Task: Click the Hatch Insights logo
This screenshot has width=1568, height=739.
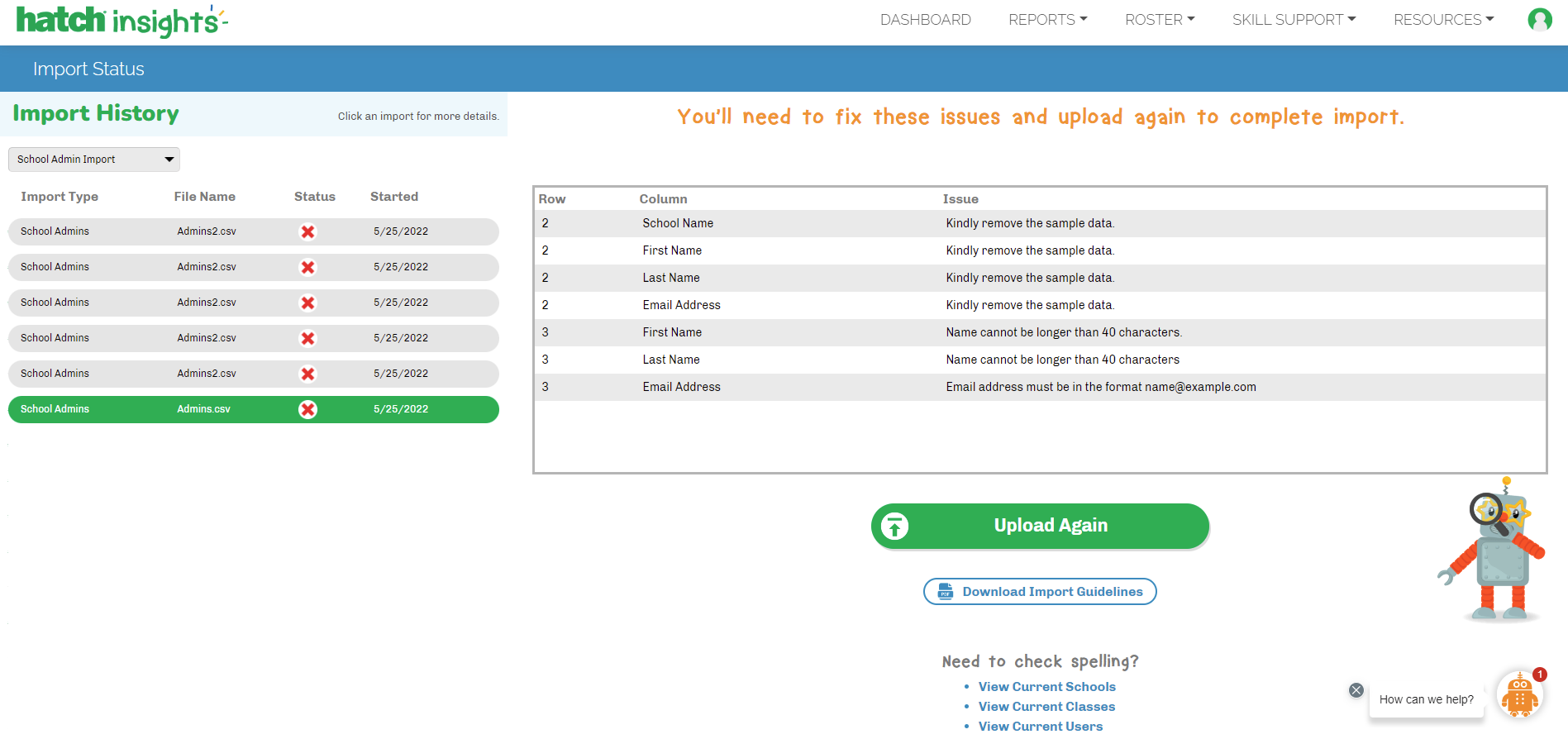Action: 121,21
